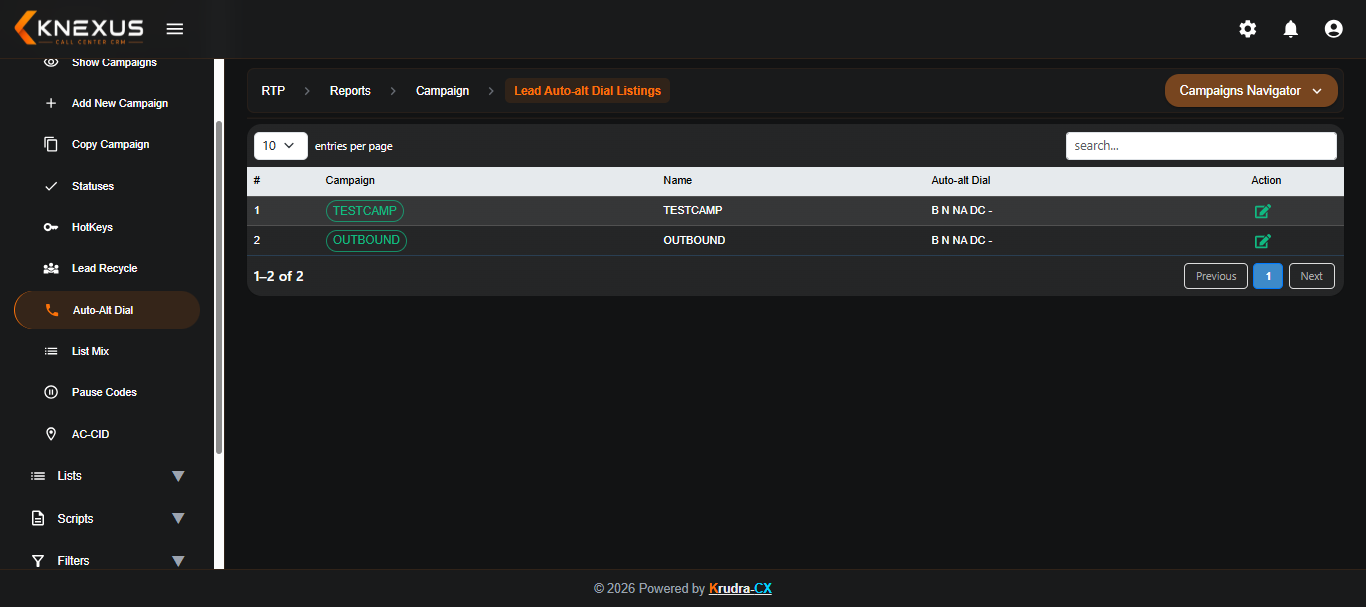Image resolution: width=1366 pixels, height=607 pixels.
Task: Click the edit icon for OUTBOUND row
Action: (1263, 241)
